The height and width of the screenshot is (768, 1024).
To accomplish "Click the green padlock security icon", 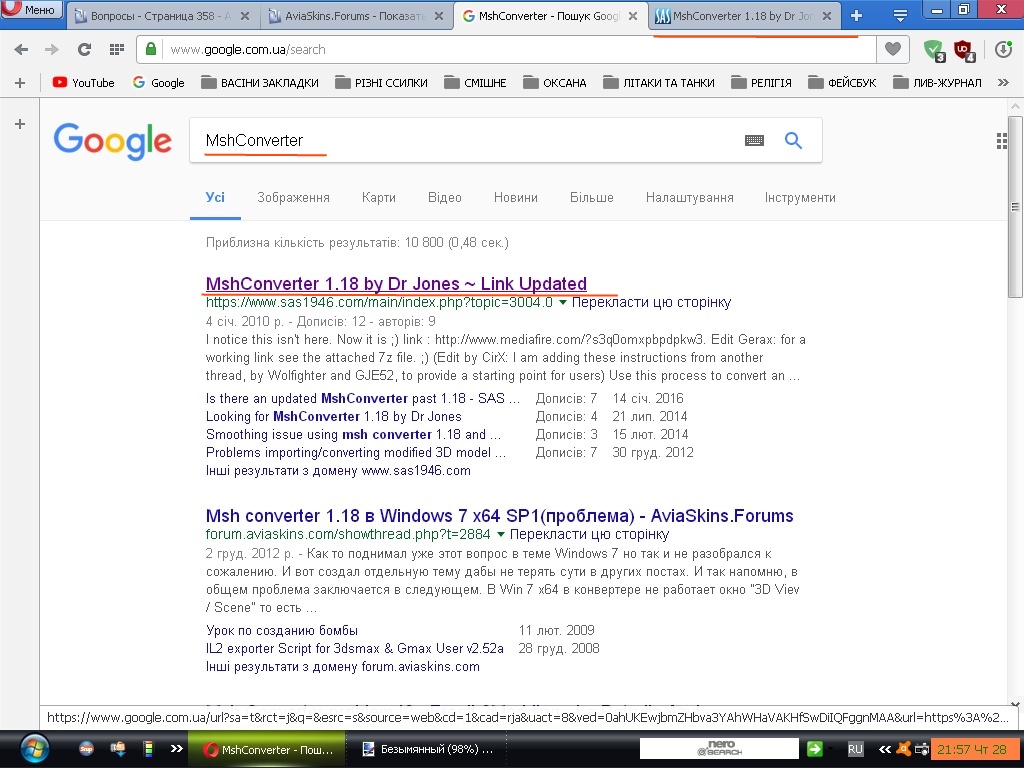I will [x=151, y=49].
